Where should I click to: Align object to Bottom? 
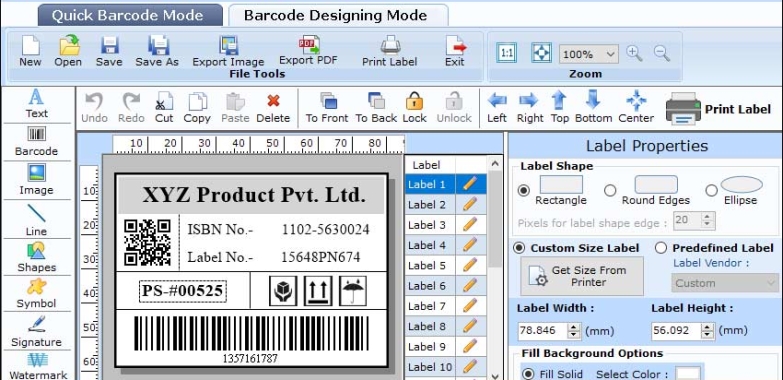[594, 108]
